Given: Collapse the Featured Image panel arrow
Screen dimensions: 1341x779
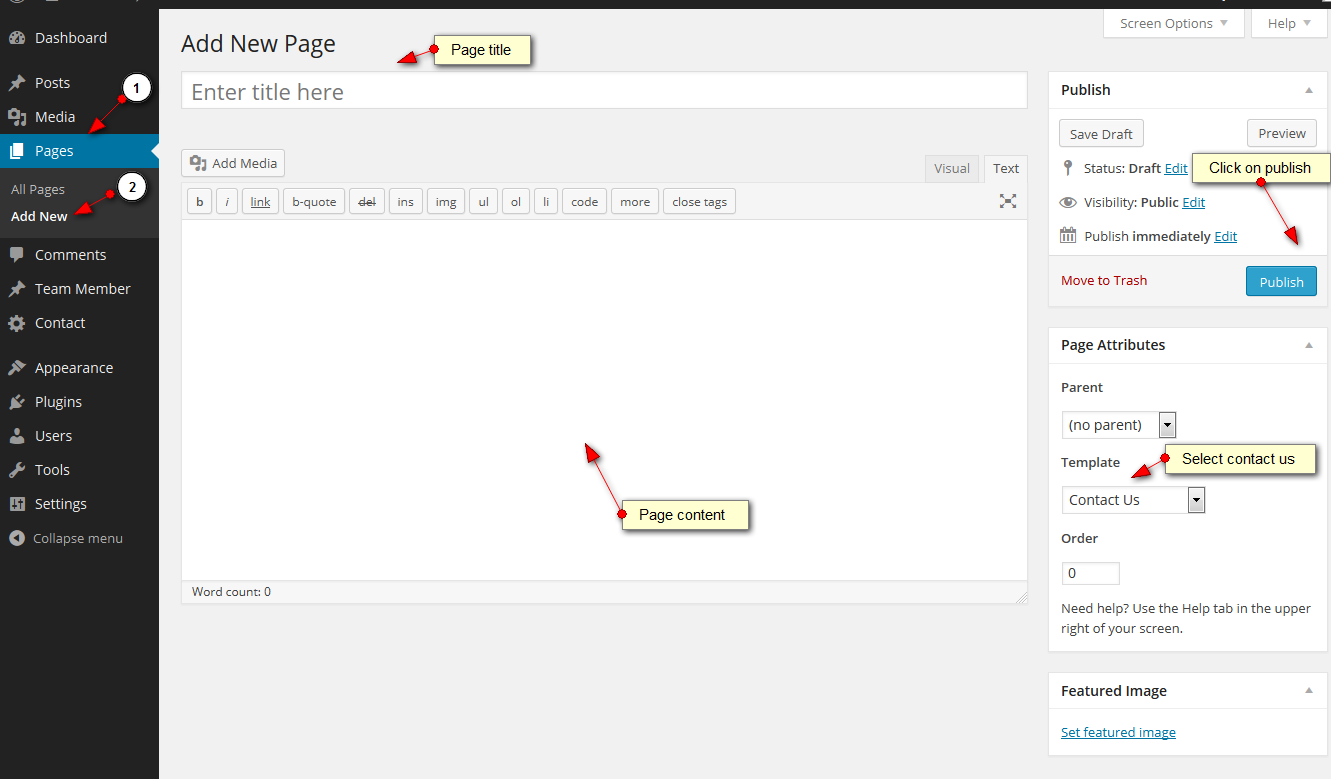Looking at the screenshot, I should tap(1309, 691).
